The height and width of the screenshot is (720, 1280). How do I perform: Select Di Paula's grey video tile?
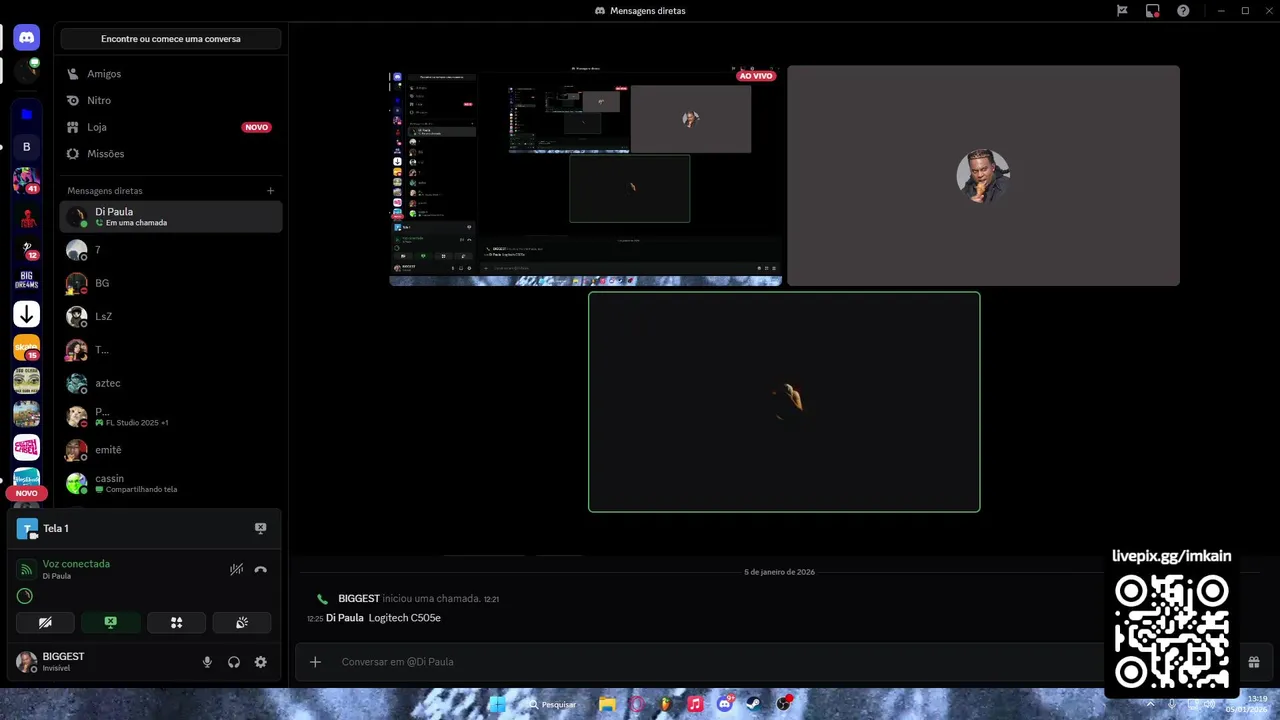pyautogui.click(x=983, y=176)
